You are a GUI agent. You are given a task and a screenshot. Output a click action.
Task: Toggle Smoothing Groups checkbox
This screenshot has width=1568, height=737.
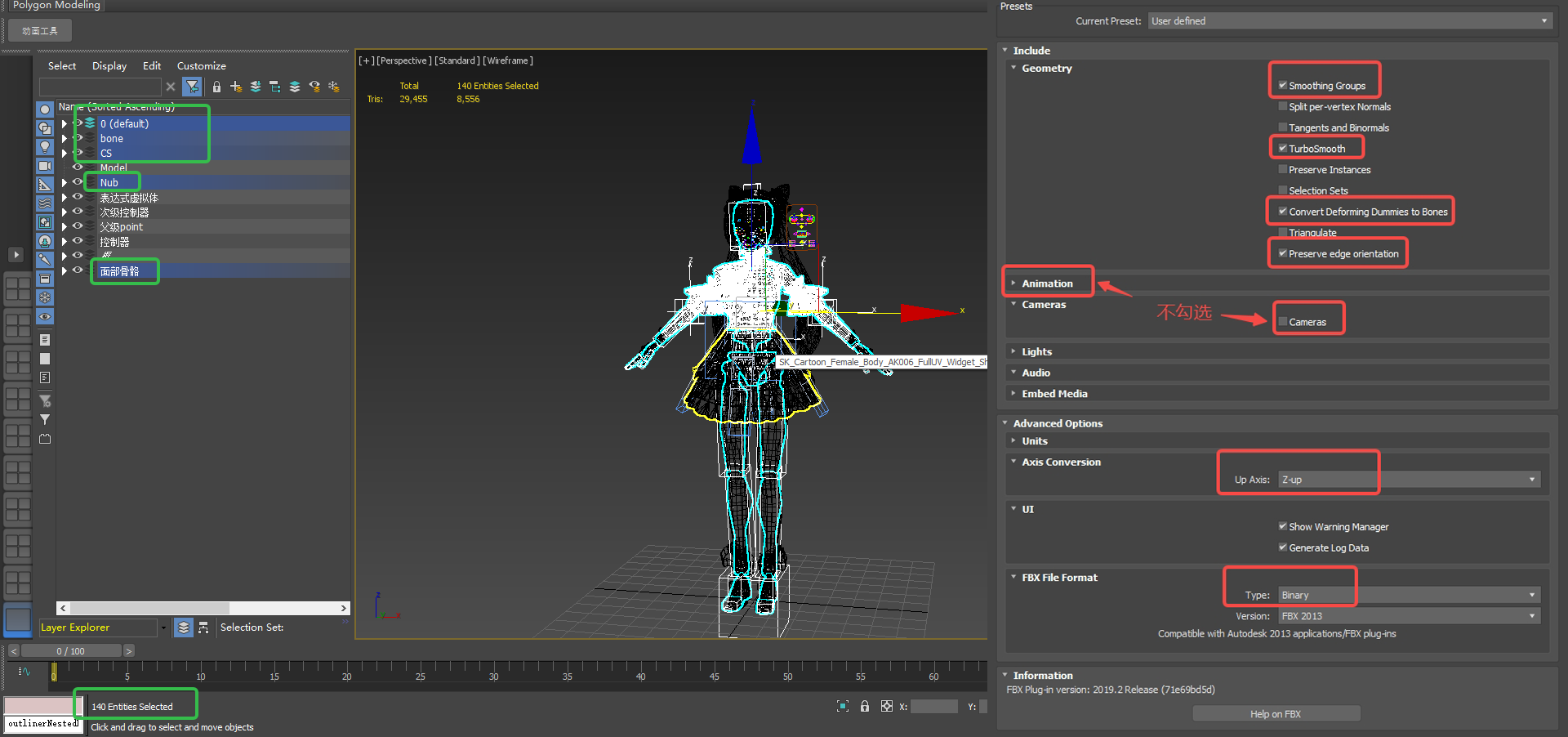(x=1282, y=85)
